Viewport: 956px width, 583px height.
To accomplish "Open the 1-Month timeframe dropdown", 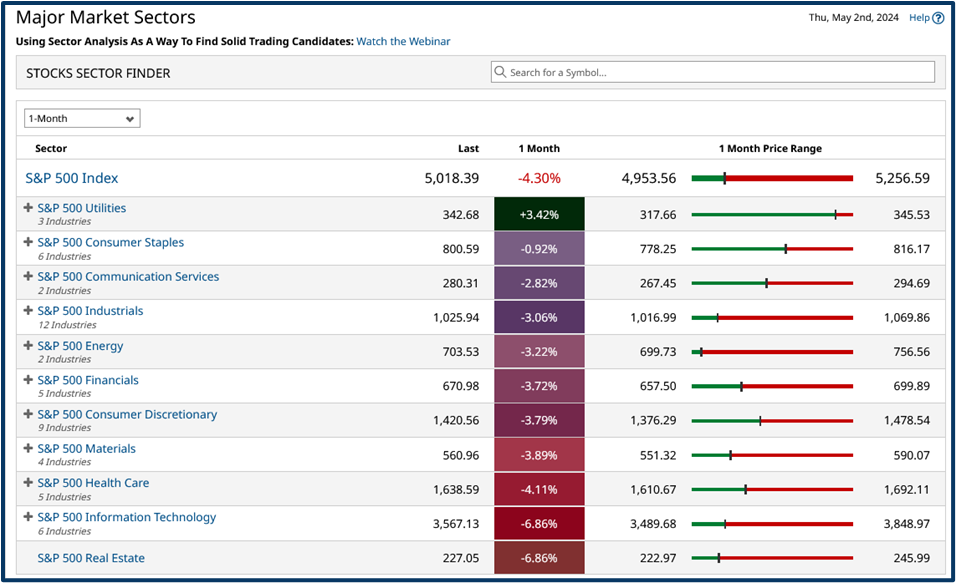I will [x=81, y=118].
